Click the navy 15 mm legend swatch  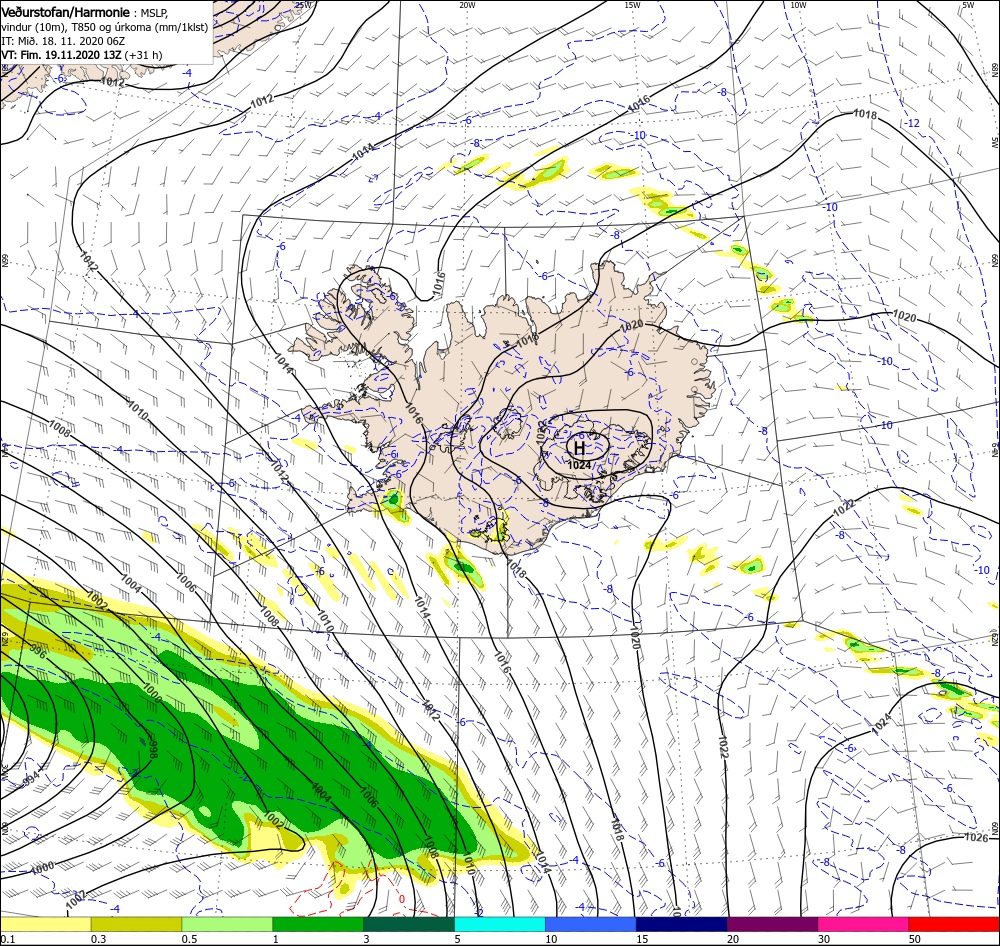681,924
